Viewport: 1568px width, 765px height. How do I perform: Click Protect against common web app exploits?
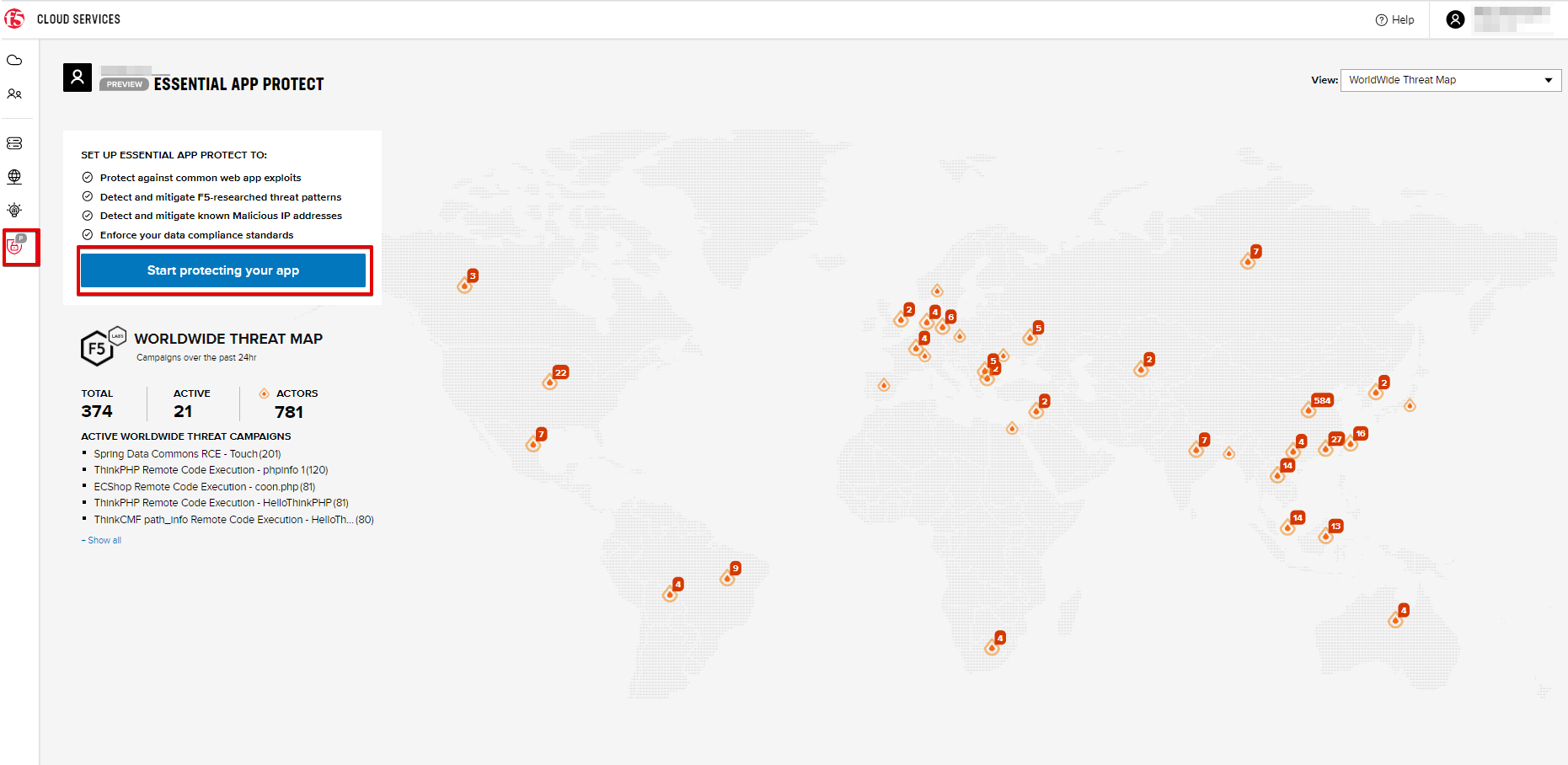201,178
